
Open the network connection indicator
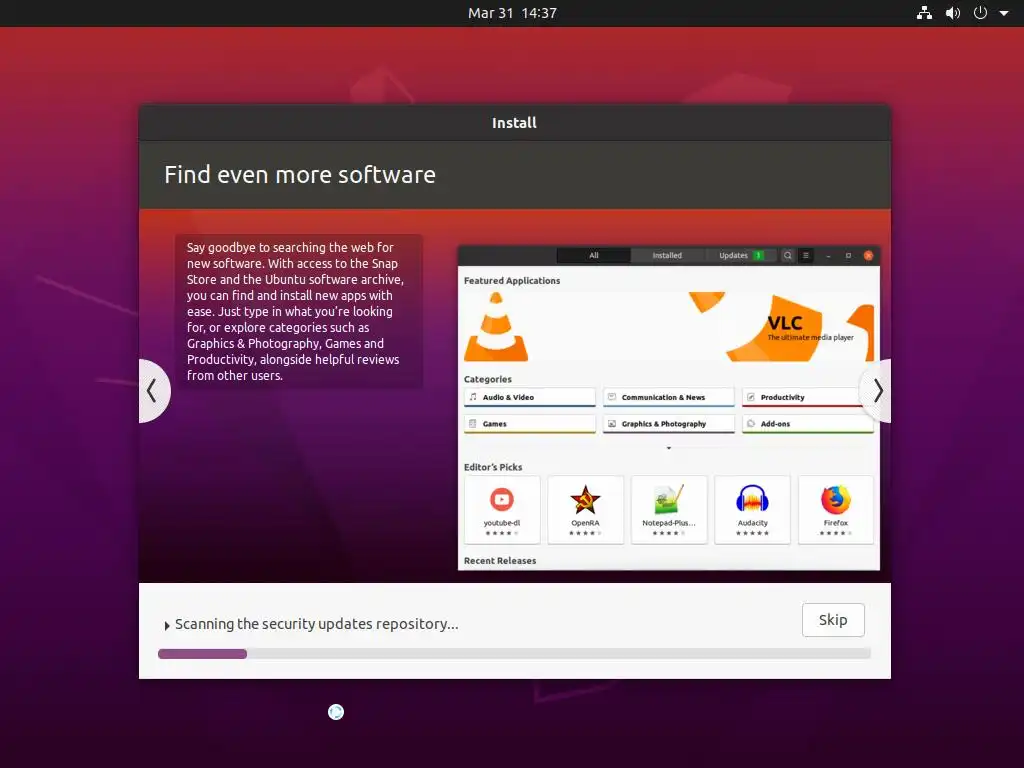coord(924,13)
